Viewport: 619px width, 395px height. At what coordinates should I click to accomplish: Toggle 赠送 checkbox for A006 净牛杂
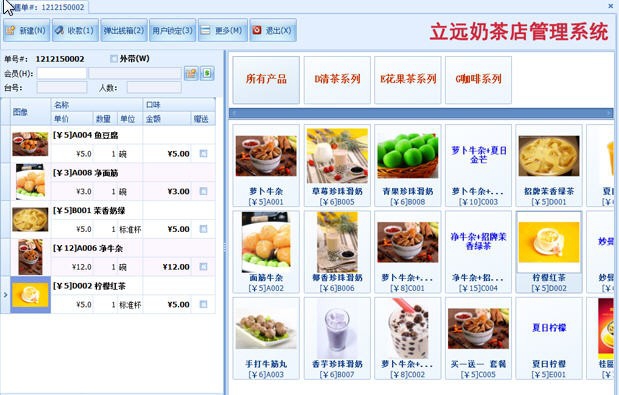click(203, 267)
